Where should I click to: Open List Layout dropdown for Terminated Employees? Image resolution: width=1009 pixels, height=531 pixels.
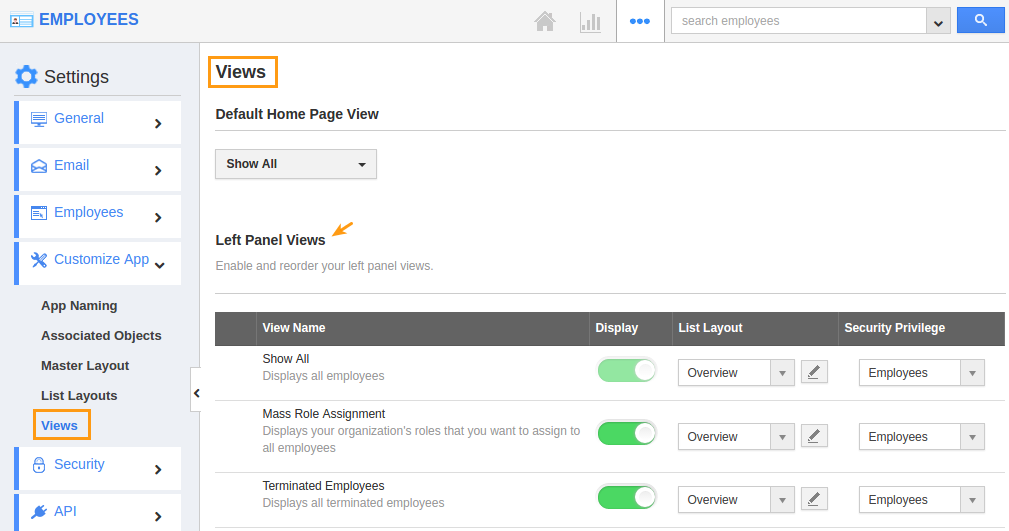click(x=736, y=500)
